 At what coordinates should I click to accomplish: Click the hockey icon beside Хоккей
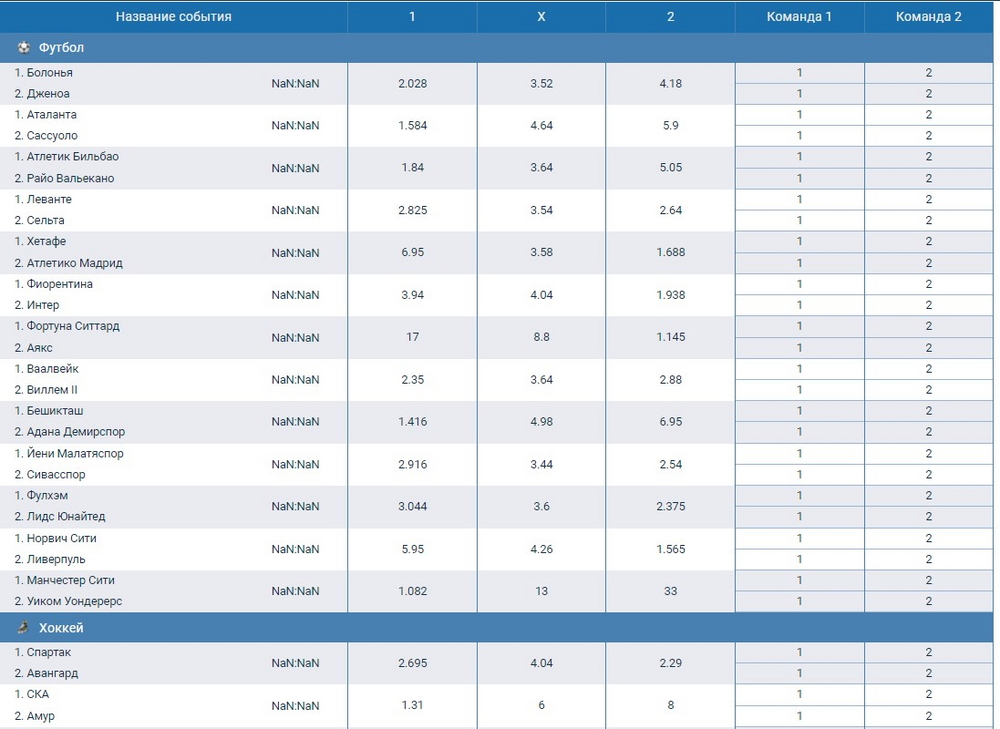coord(23,628)
